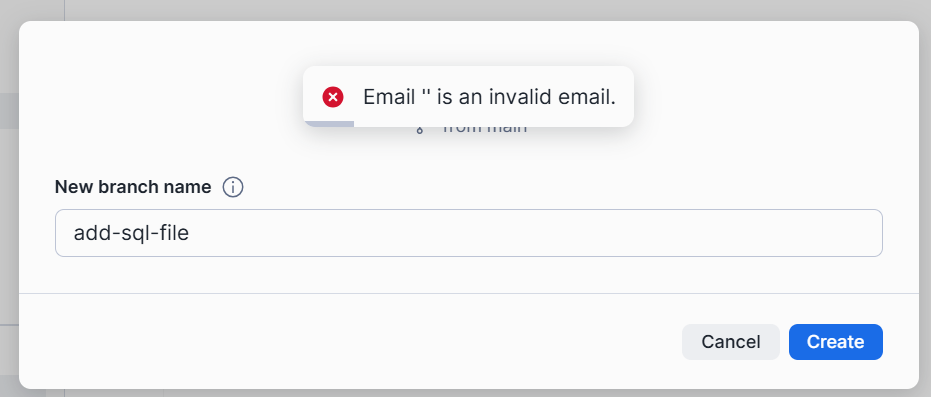Click the divider line above the buttons
931x397 pixels.
click(x=468, y=293)
